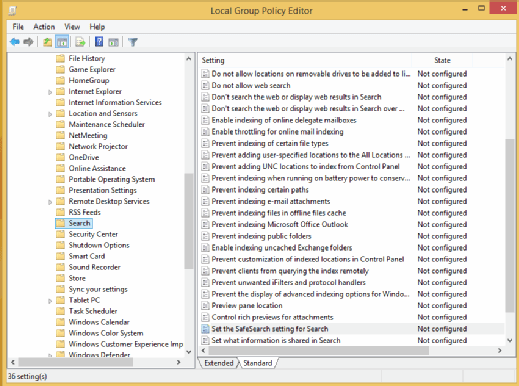Click the File History folder icon
This screenshot has height=386, width=519.
[60, 59]
